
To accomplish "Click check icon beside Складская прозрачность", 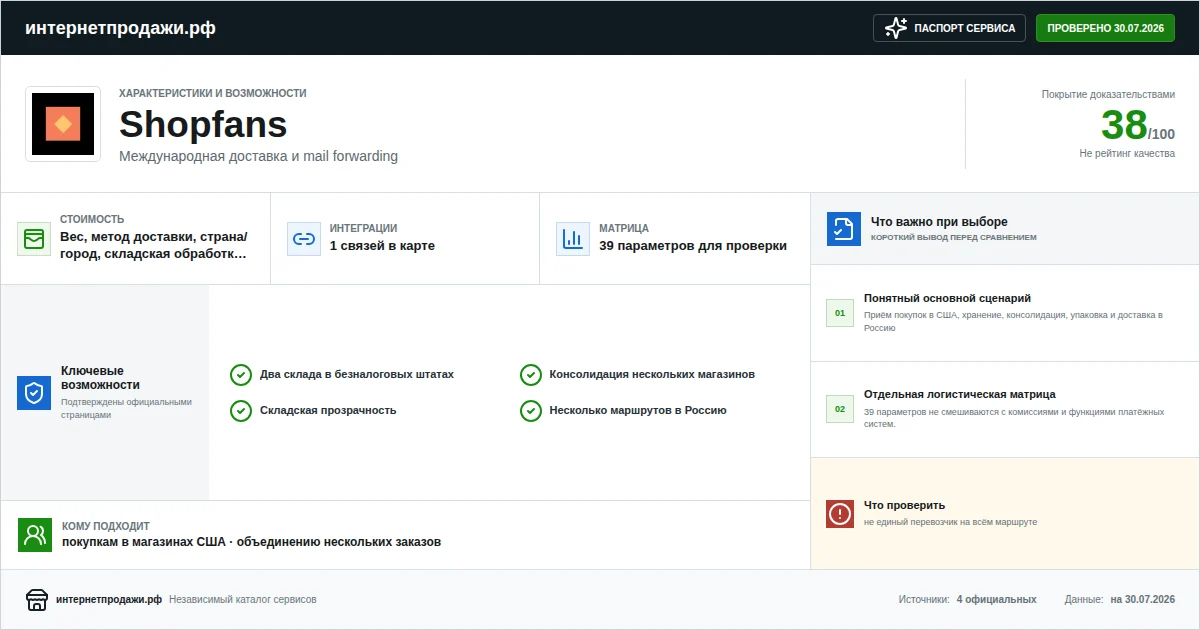I will pyautogui.click(x=241, y=411).
